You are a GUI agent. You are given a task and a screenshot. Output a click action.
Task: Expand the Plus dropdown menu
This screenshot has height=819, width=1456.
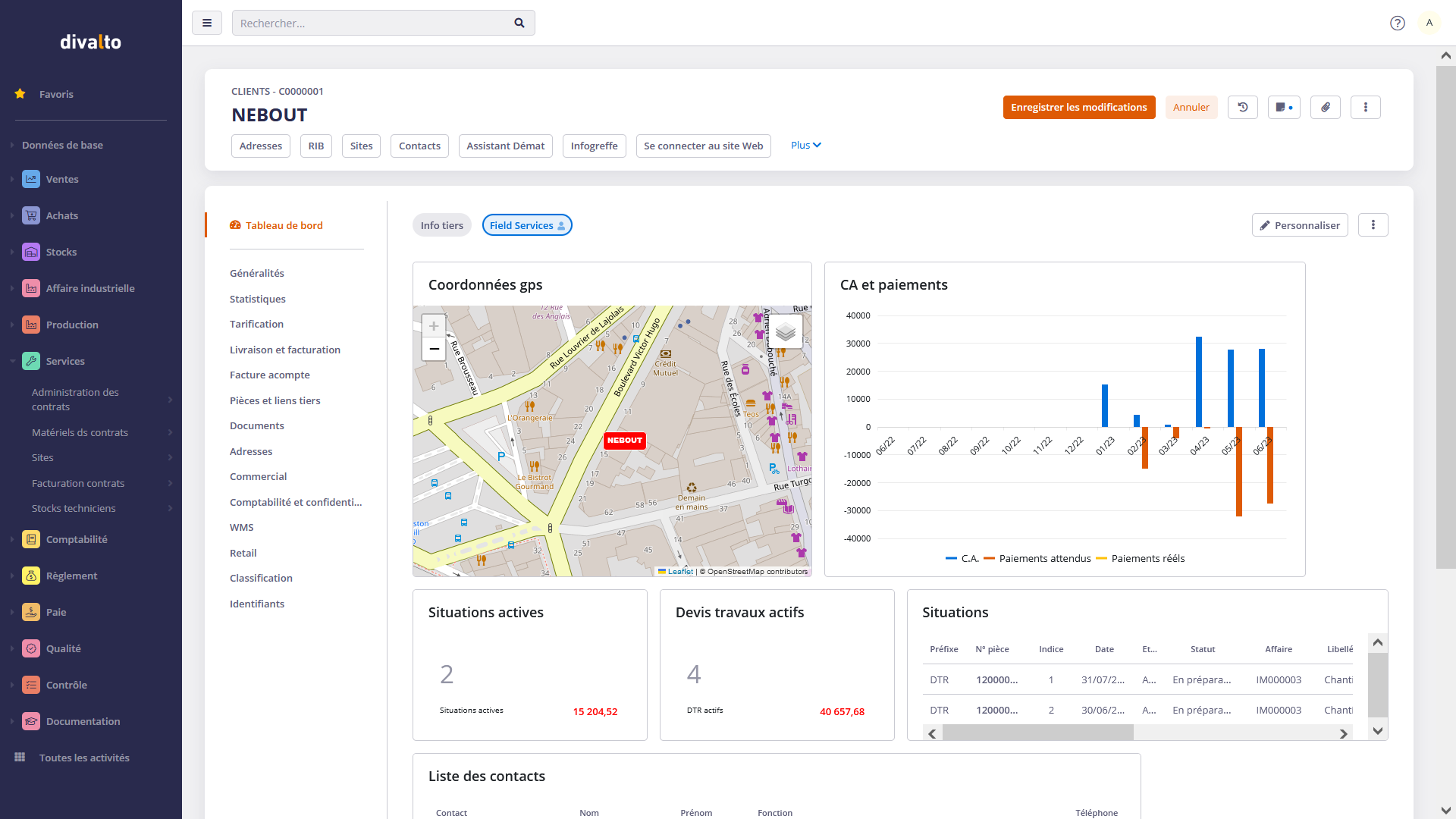[x=806, y=145]
